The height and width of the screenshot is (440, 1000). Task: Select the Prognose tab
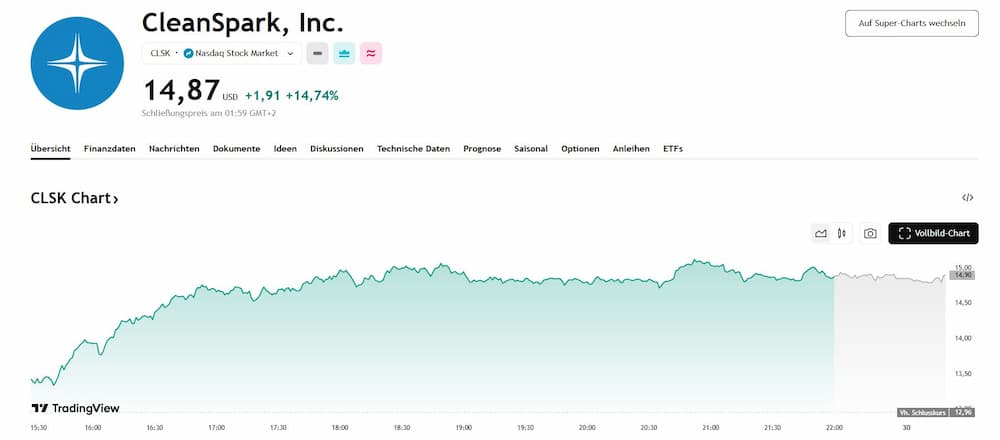[482, 149]
